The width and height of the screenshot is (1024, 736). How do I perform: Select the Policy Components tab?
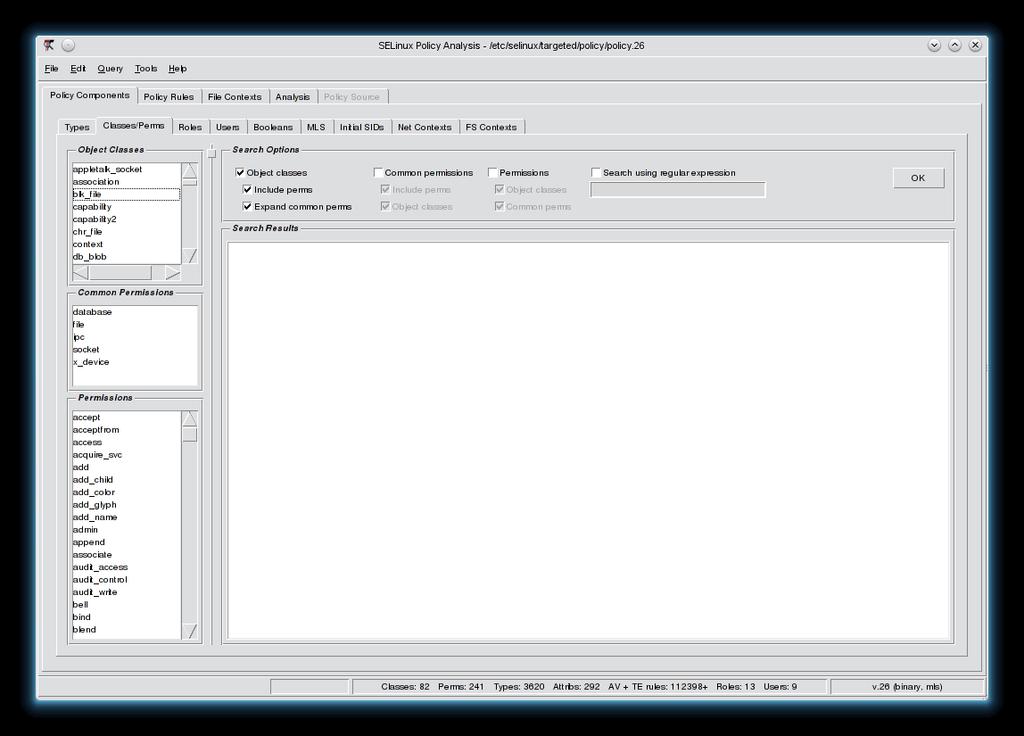[x=89, y=95]
